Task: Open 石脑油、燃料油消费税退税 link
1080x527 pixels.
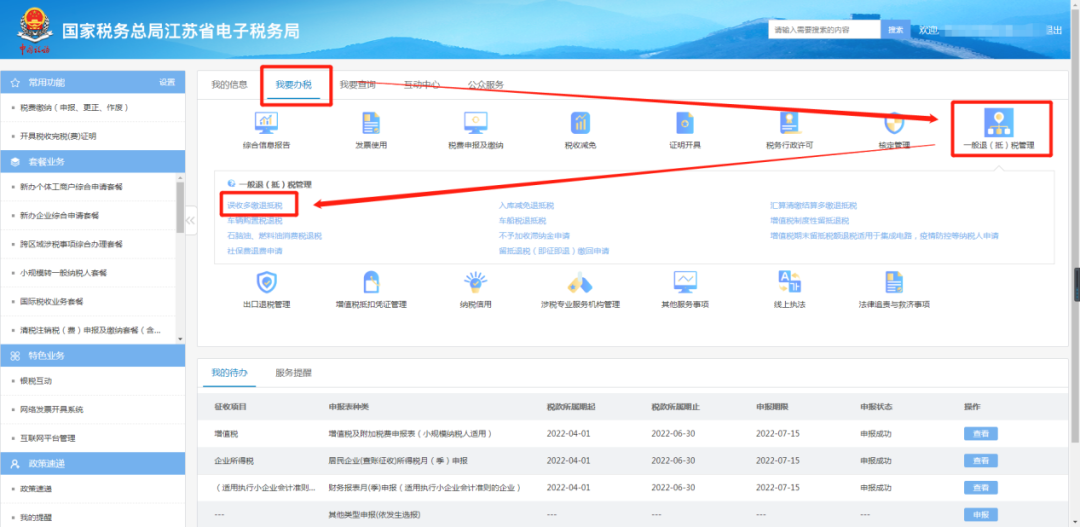Action: (x=274, y=236)
